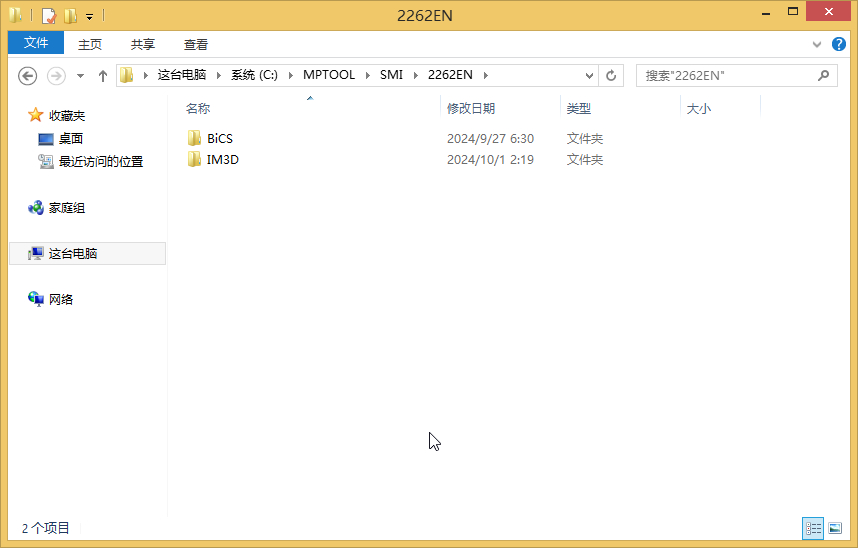Expand the ribbon using the chevron

817,44
